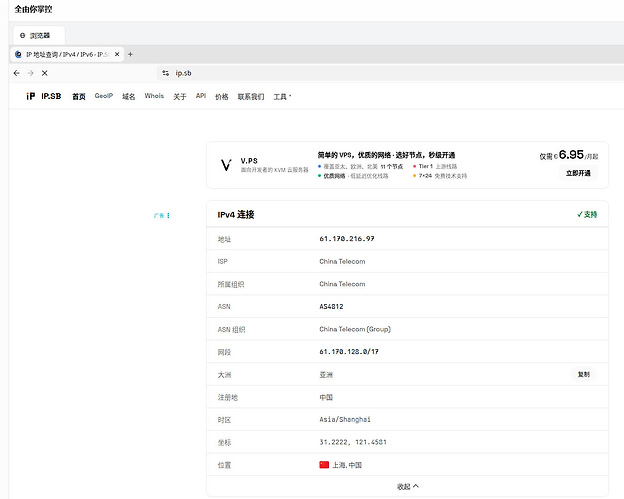Viewport: 624px width, 499px height.
Task: Open the GeoIP menu item
Action: [x=104, y=96]
